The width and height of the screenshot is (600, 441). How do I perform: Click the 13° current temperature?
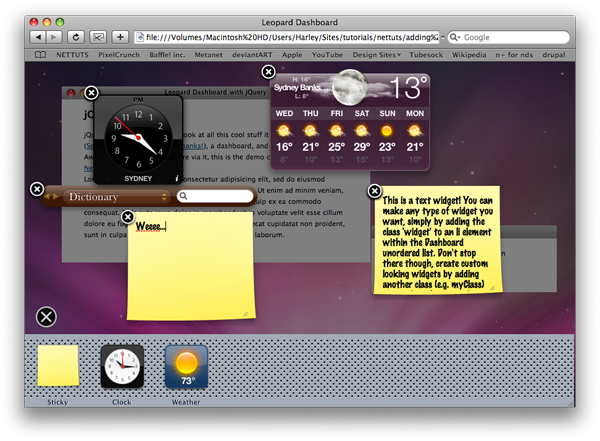408,88
